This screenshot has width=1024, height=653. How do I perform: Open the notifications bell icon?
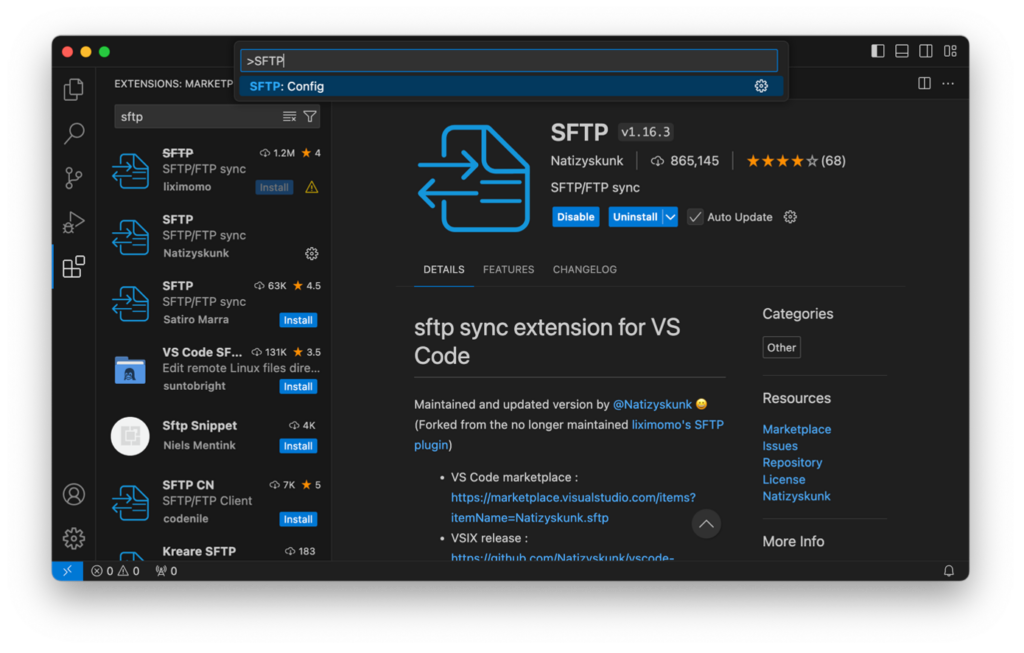click(x=949, y=571)
